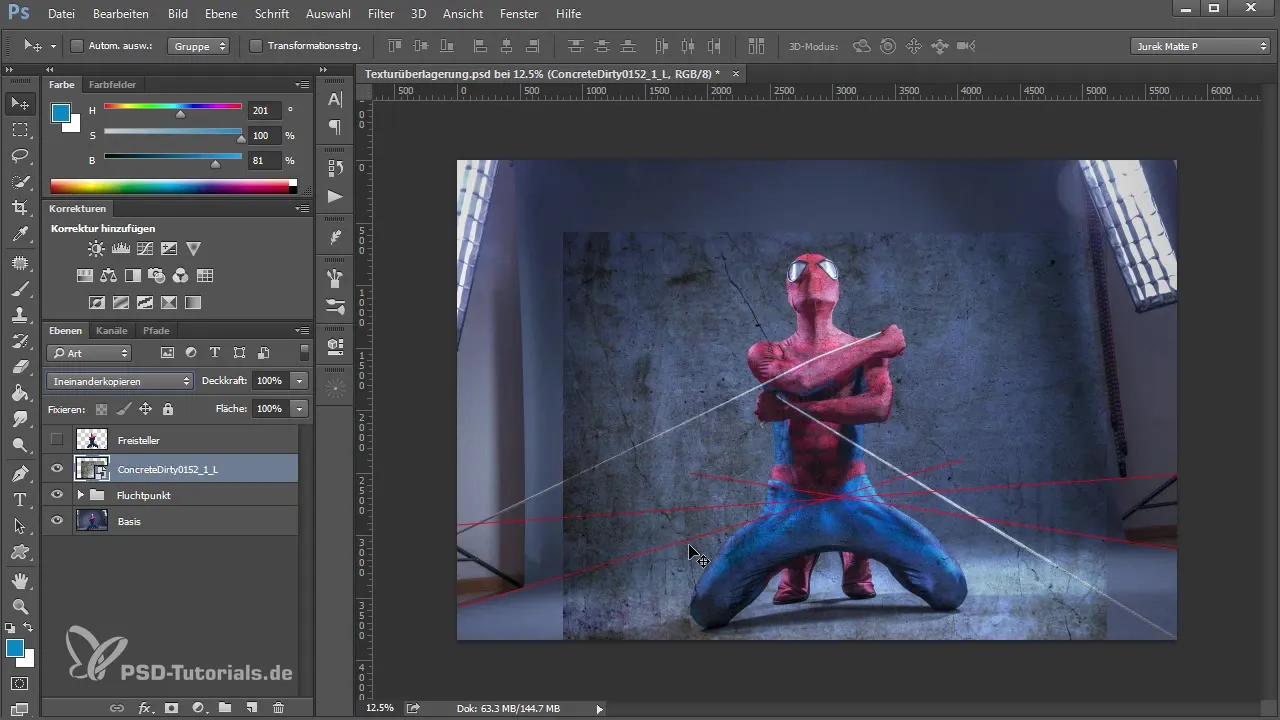Viewport: 1280px width, 720px height.
Task: Select the Crop tool
Action: [x=20, y=208]
